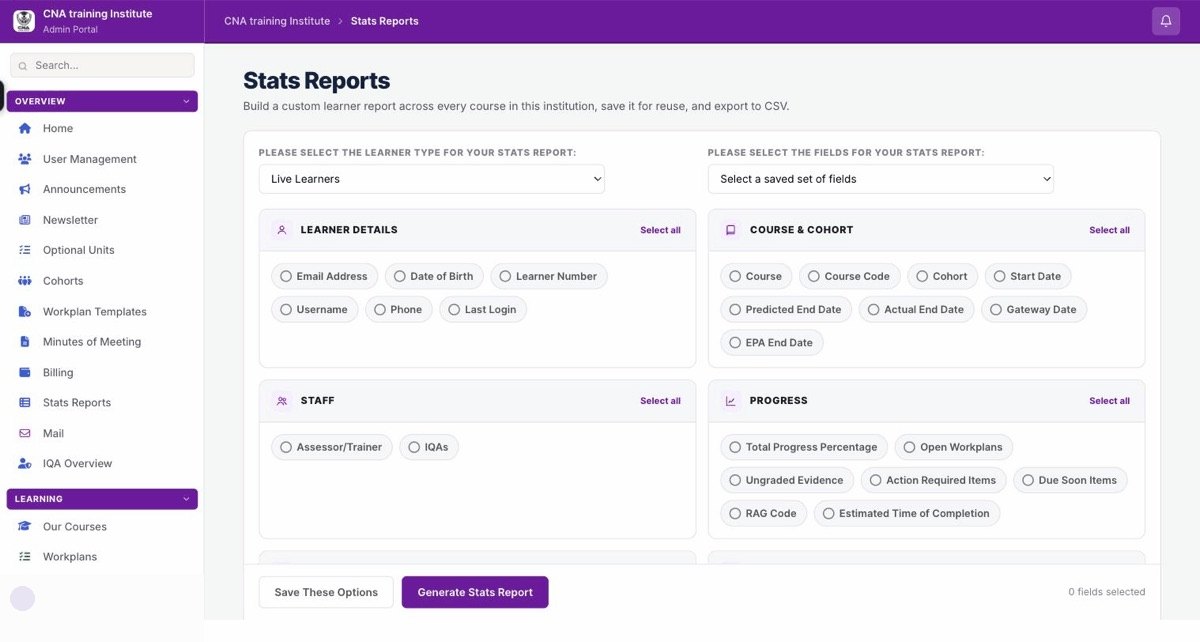
Task: Click the search magnifier icon
Action: click(x=23, y=66)
